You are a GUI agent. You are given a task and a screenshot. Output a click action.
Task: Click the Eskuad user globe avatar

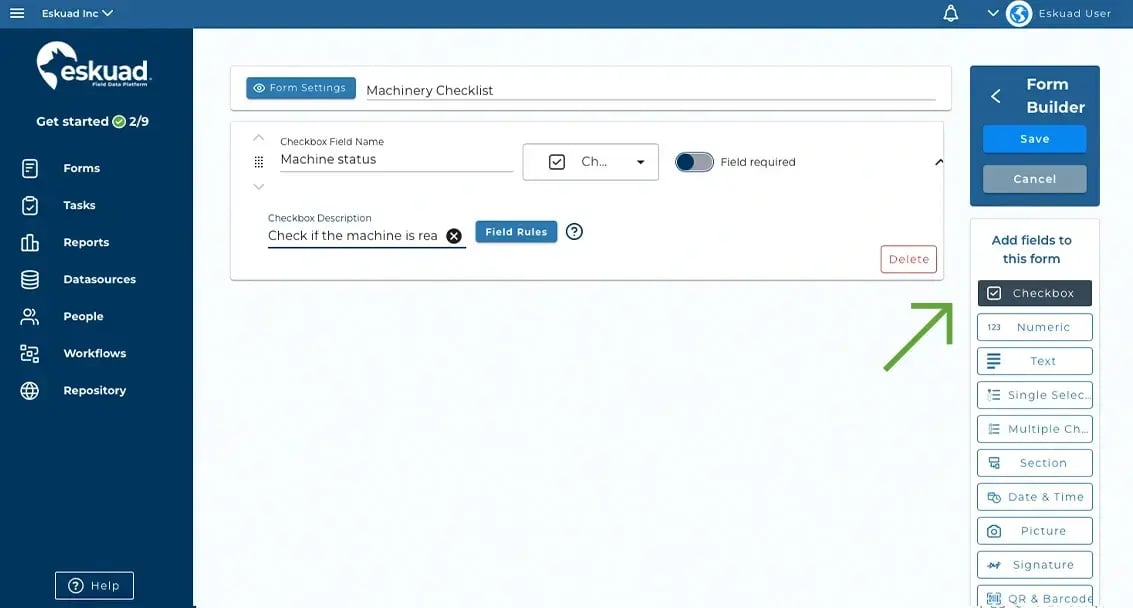[x=1019, y=13]
